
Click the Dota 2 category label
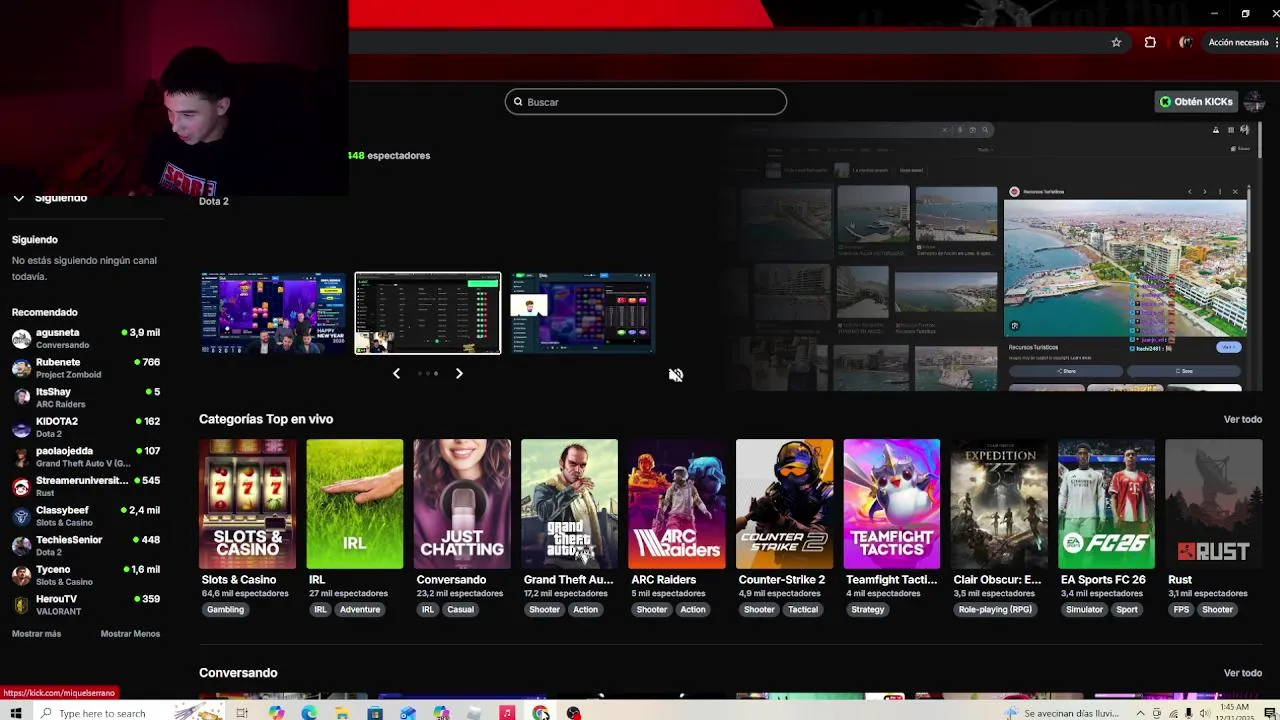[214, 201]
